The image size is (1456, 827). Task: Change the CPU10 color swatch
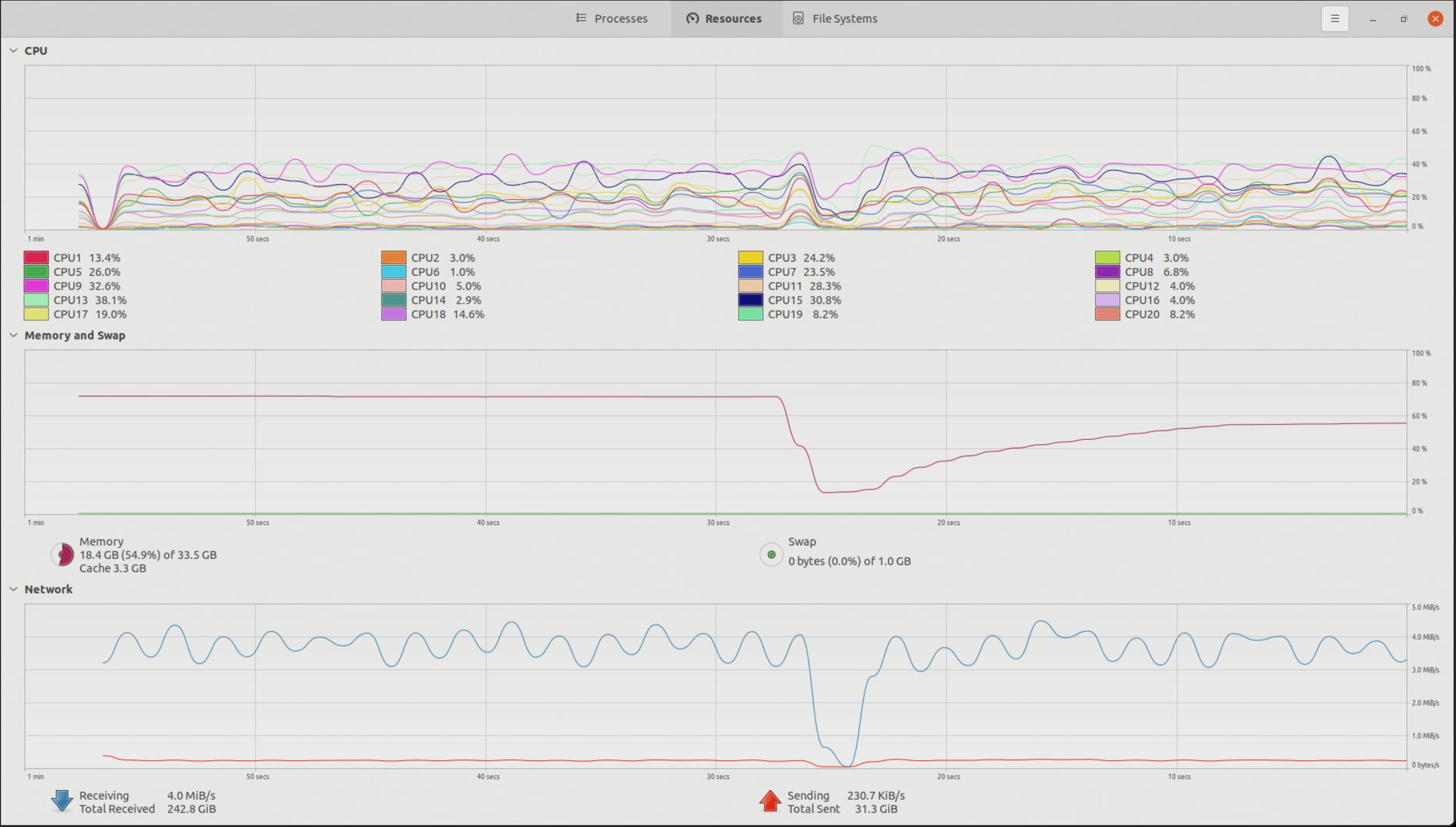(x=394, y=286)
